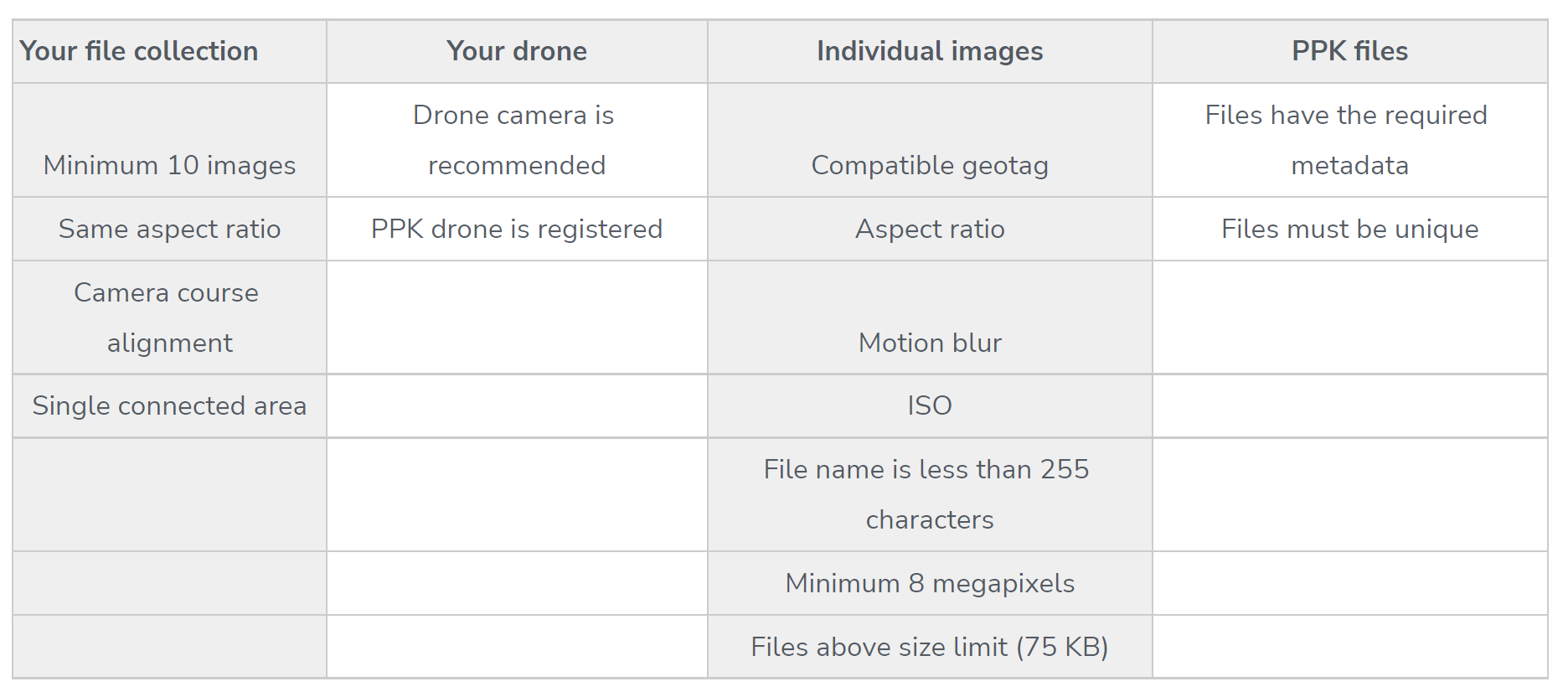Screen dimensions: 1568x697
Task: Click the 'PPK files' column header
Action: coord(1349,51)
